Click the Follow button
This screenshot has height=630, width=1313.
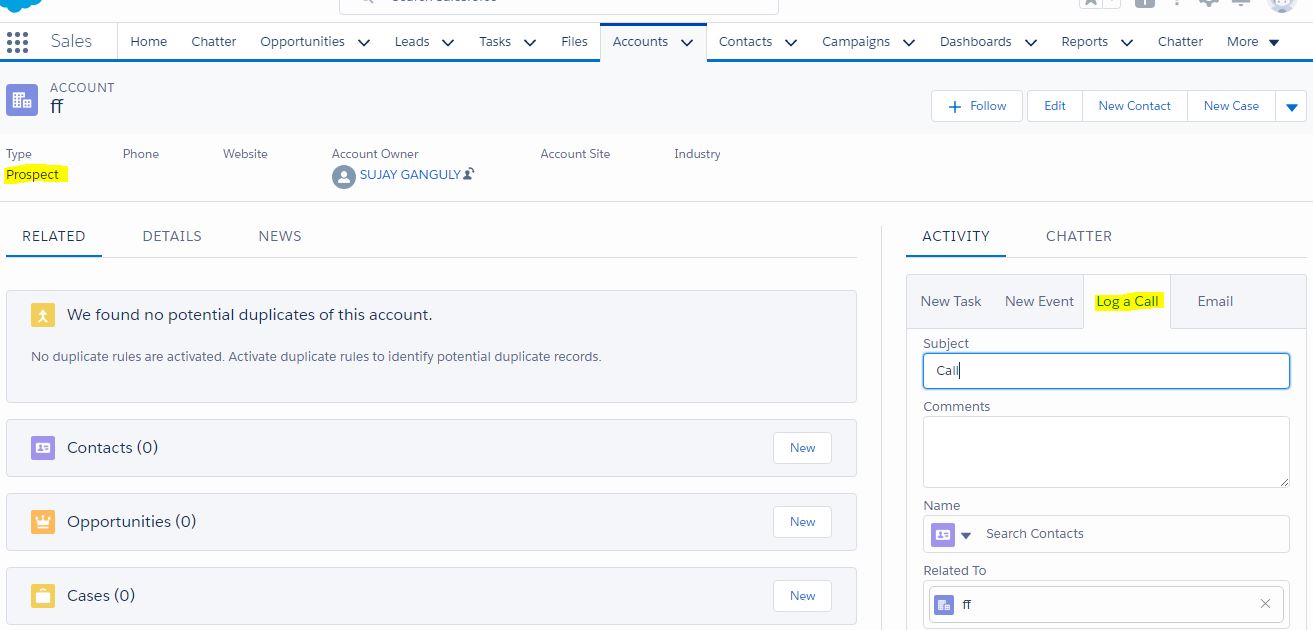click(x=977, y=106)
